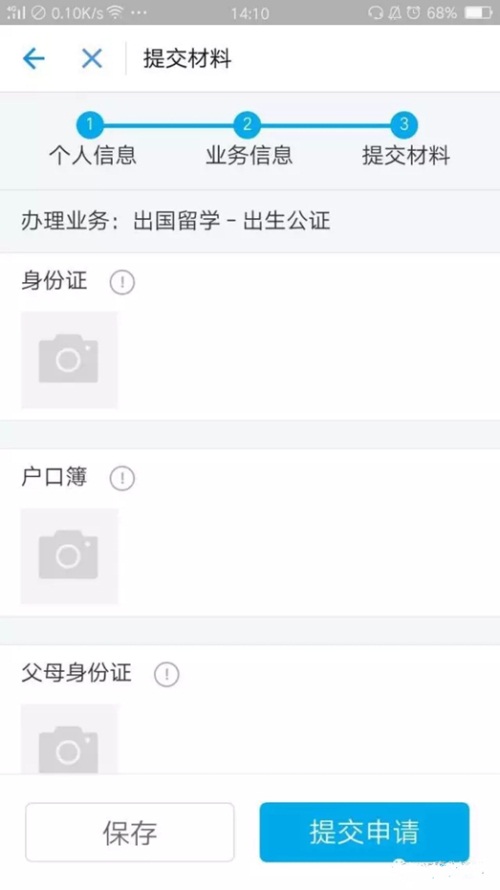Select step 1 circle 个人信息
Viewport: 500px width, 890px height.
tap(90, 124)
